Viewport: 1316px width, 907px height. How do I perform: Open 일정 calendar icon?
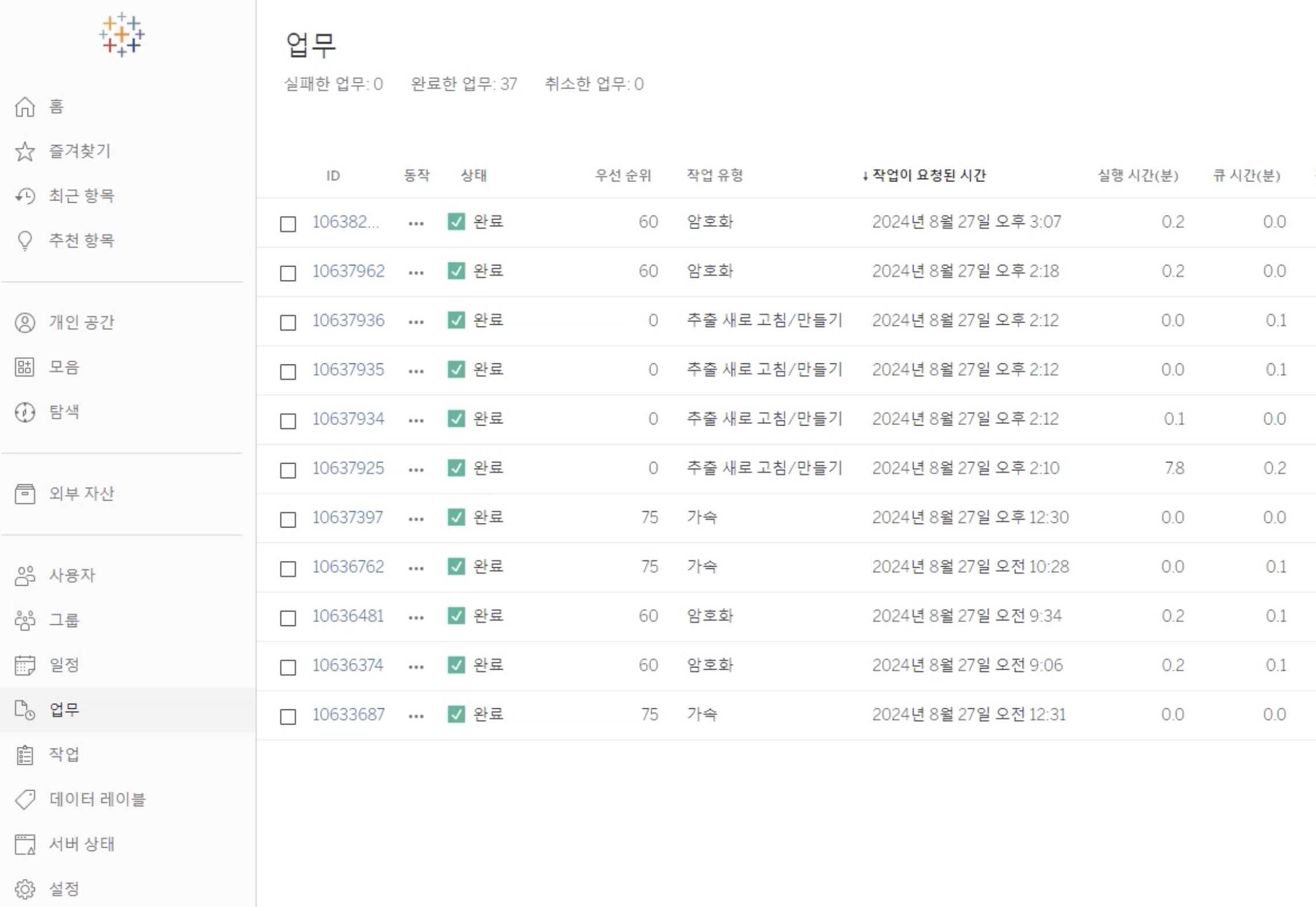click(x=25, y=665)
